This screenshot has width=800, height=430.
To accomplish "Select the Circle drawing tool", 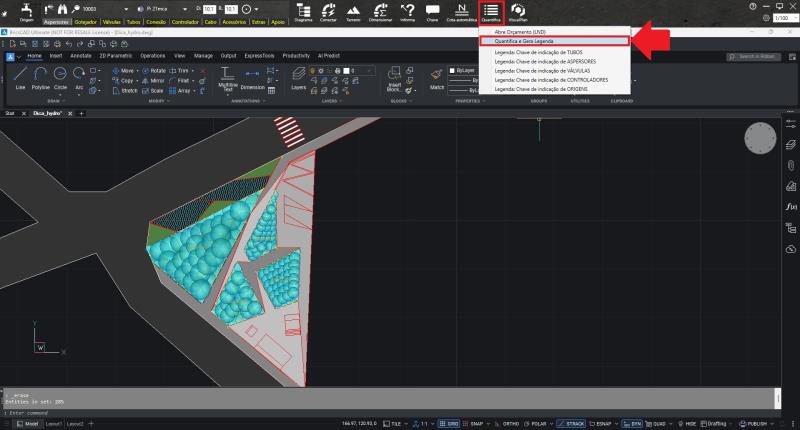I will pyautogui.click(x=61, y=77).
